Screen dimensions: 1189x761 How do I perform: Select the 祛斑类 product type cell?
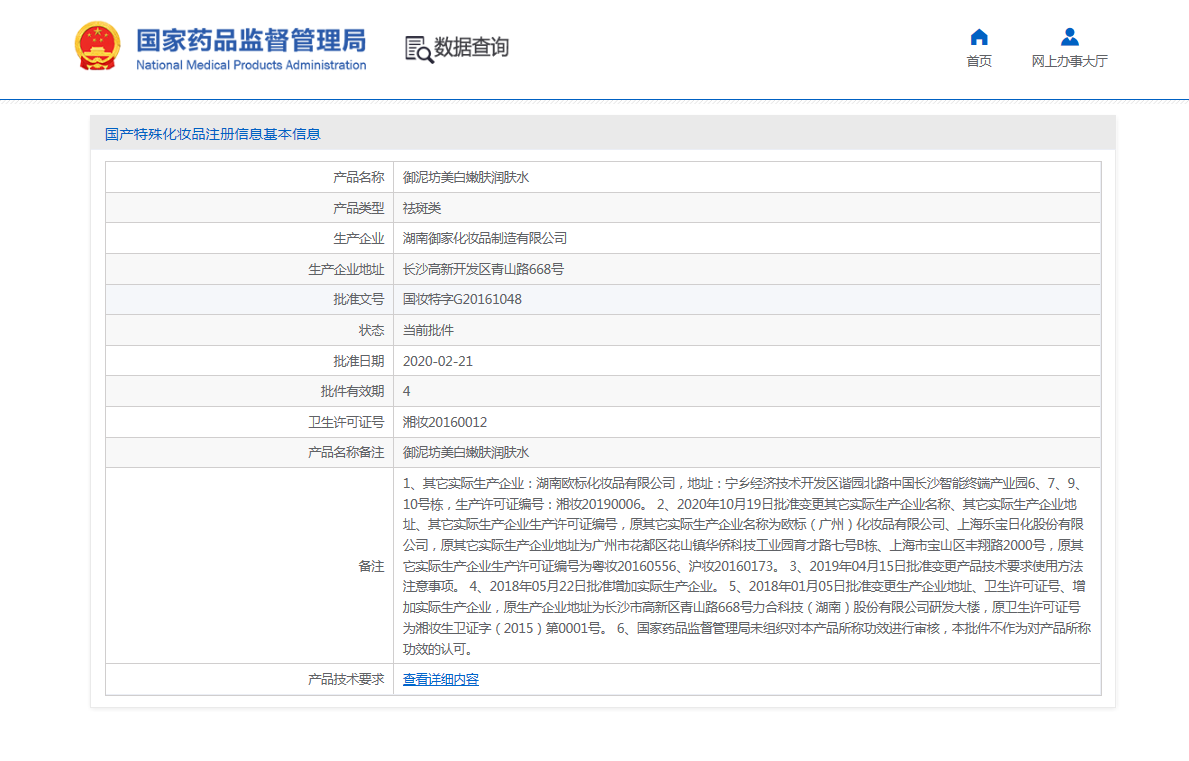tap(421, 208)
